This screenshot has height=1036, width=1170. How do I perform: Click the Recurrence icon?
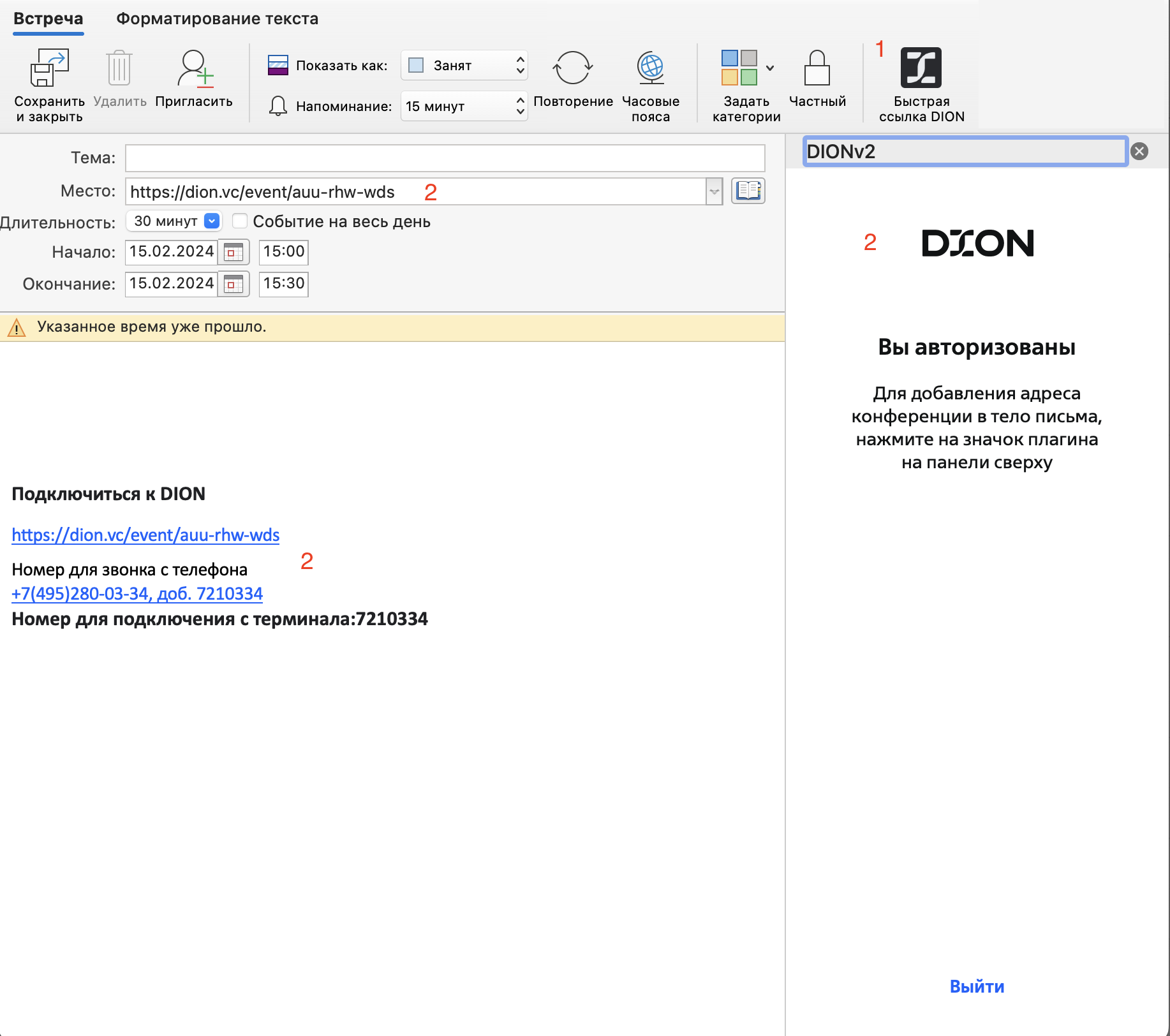click(572, 68)
